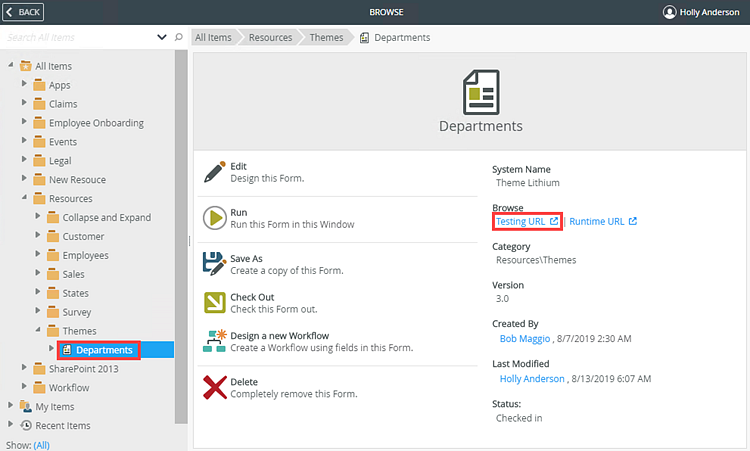Click the red Delete X icon

(214, 388)
